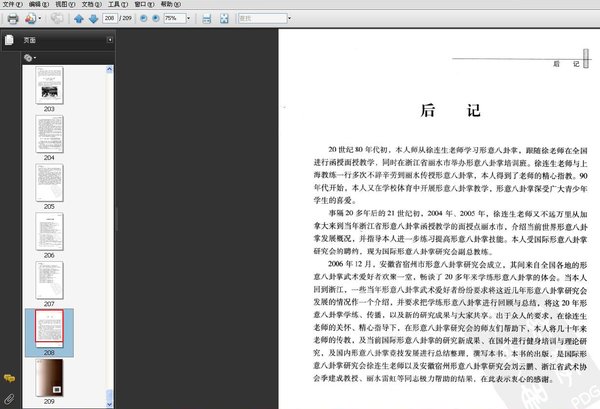Click the scrolling page mode icon
This screenshot has width=600, height=409.
click(207, 18)
